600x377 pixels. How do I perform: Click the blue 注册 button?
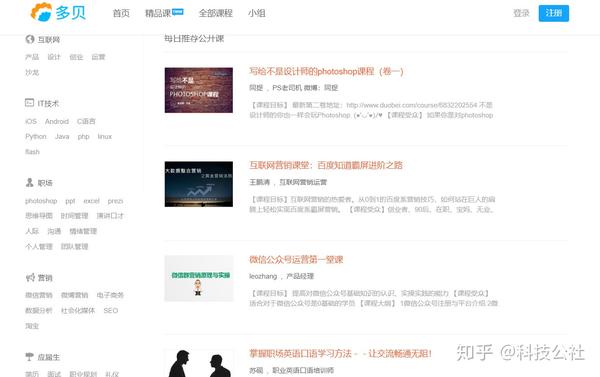553,13
